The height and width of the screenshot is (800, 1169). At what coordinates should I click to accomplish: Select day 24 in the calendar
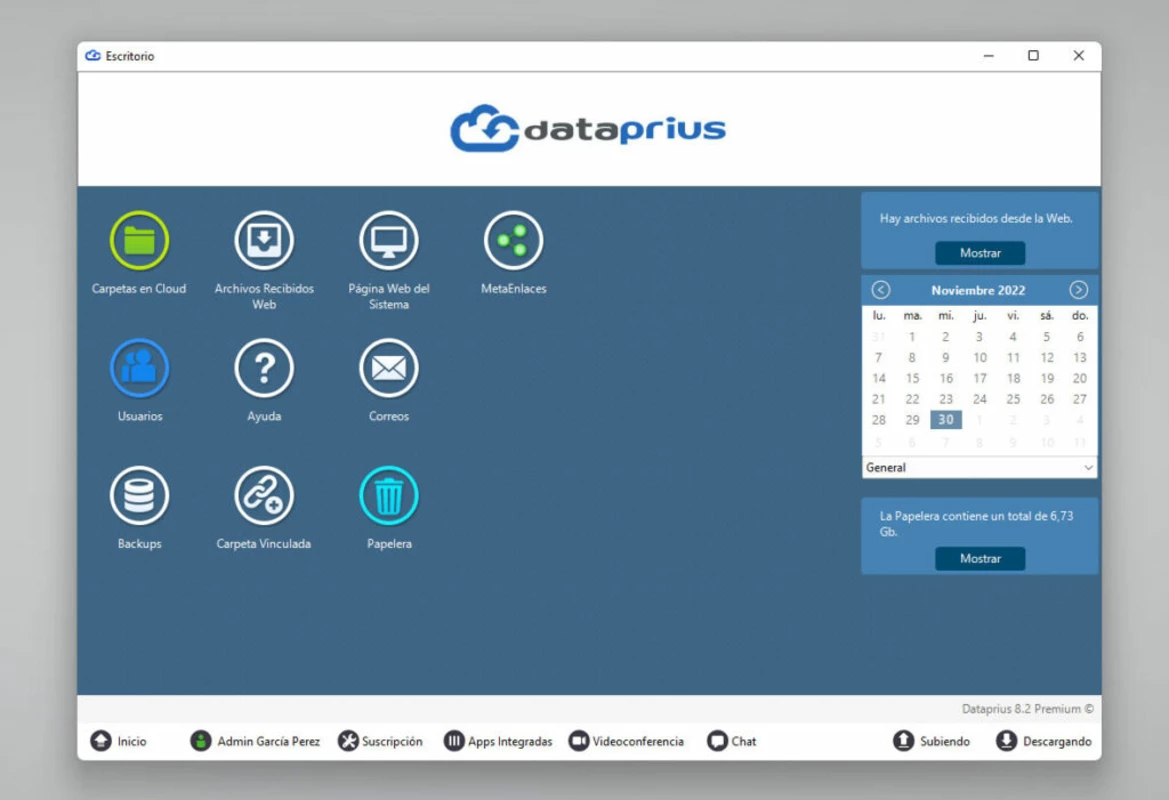point(980,399)
